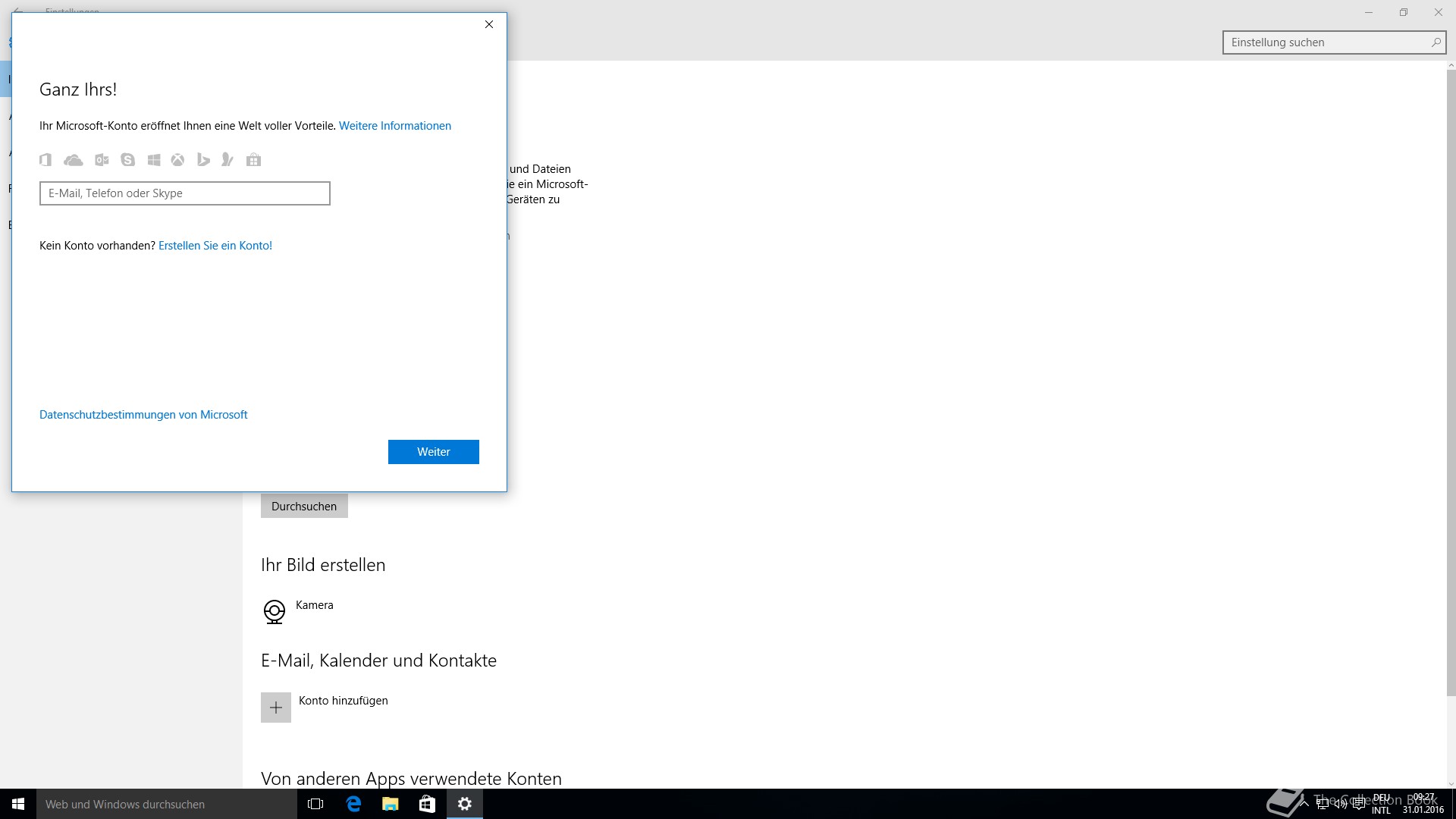Click the vertical scrollbar in Settings window
The width and height of the screenshot is (1456, 819).
1451,383
